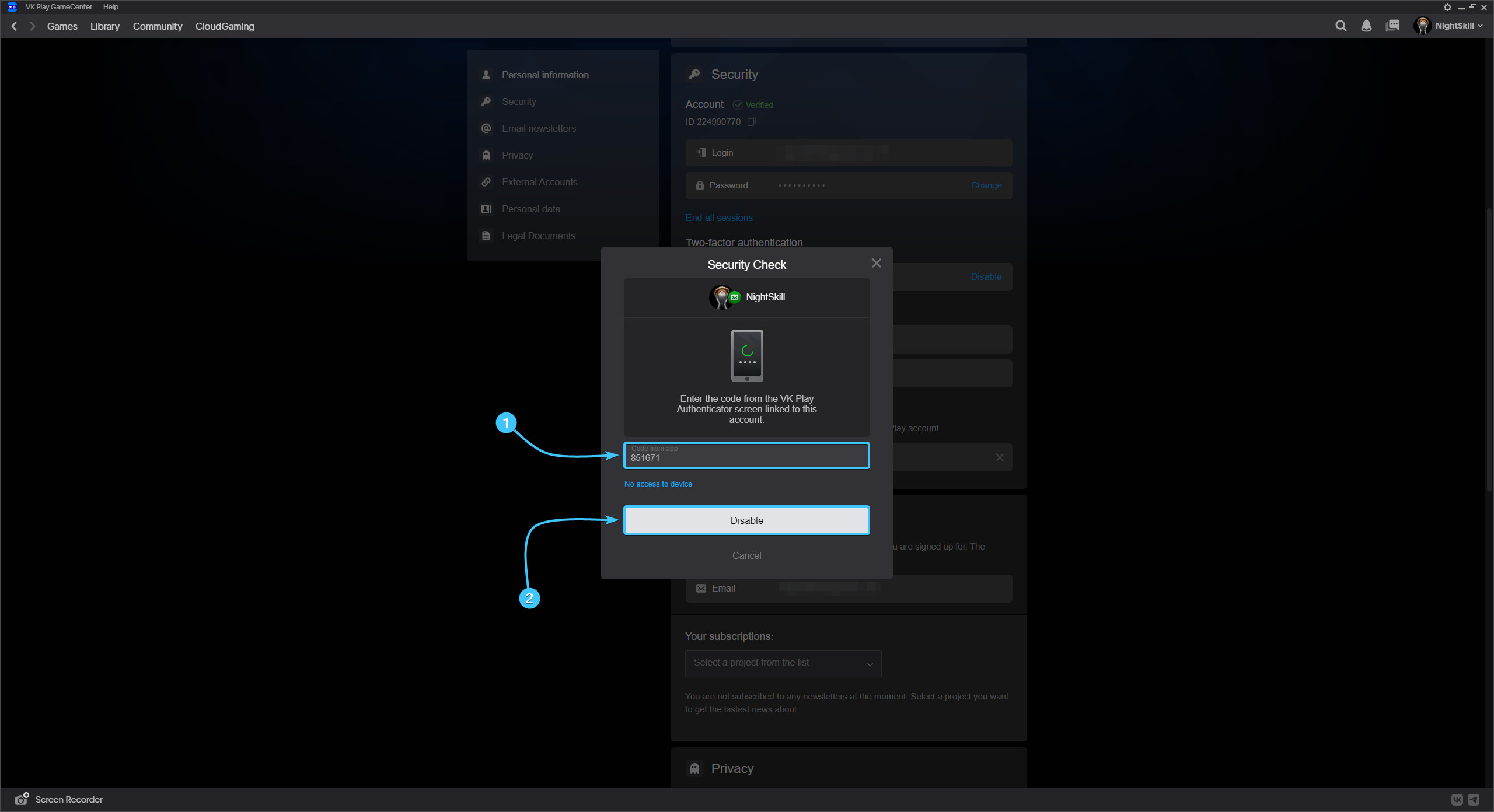The width and height of the screenshot is (1494, 812).
Task: Open the CloudGaming tab
Action: coord(225,26)
